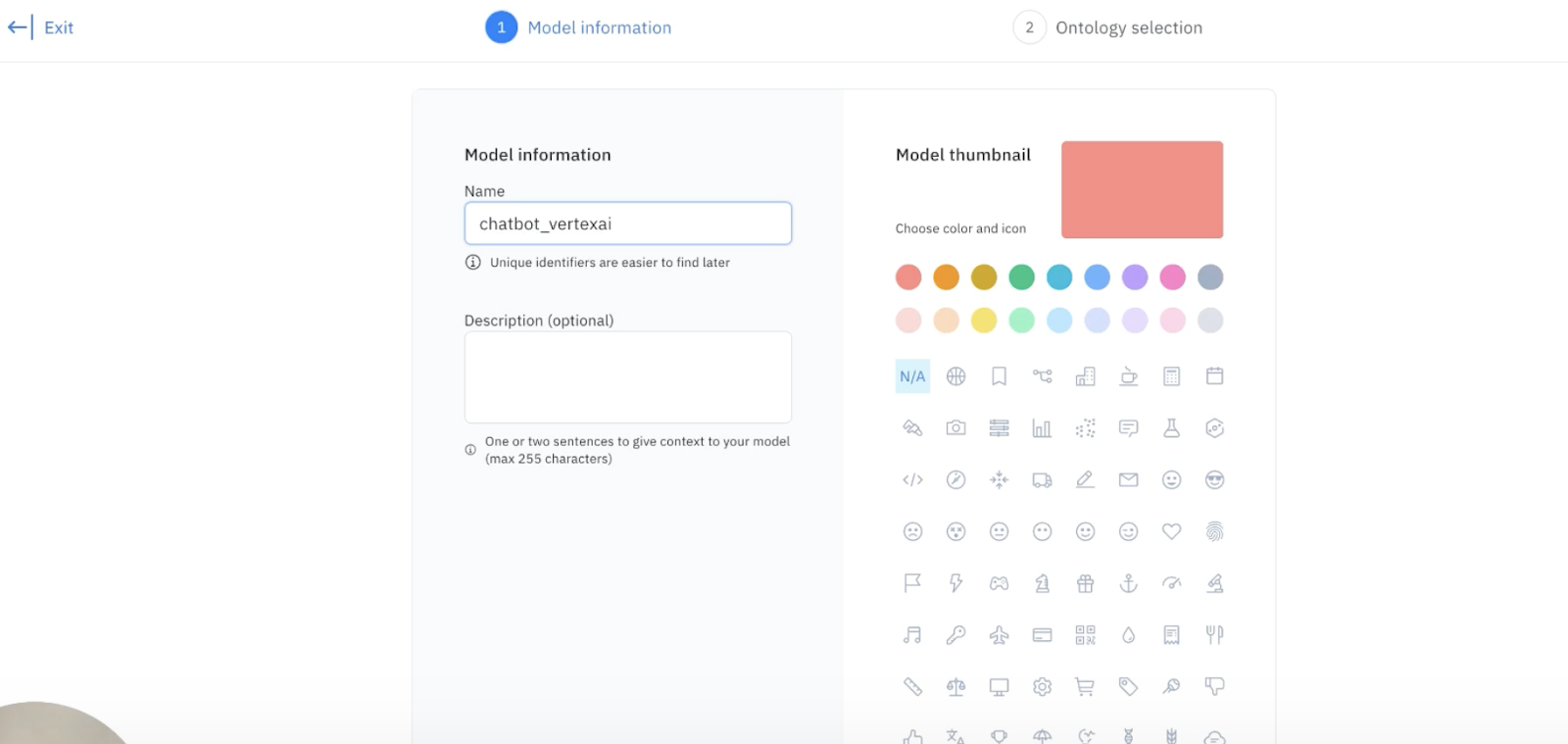Select the bright yellow light swatch

coord(984,321)
